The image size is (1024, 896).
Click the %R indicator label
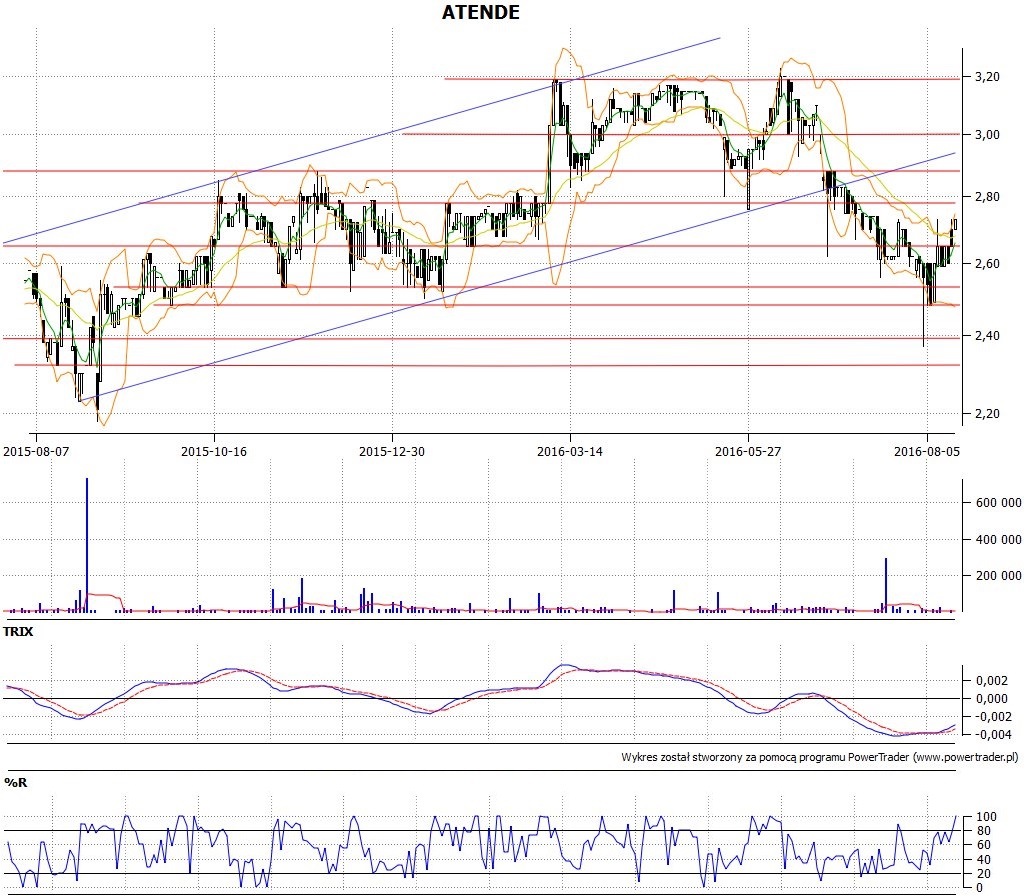(16, 782)
